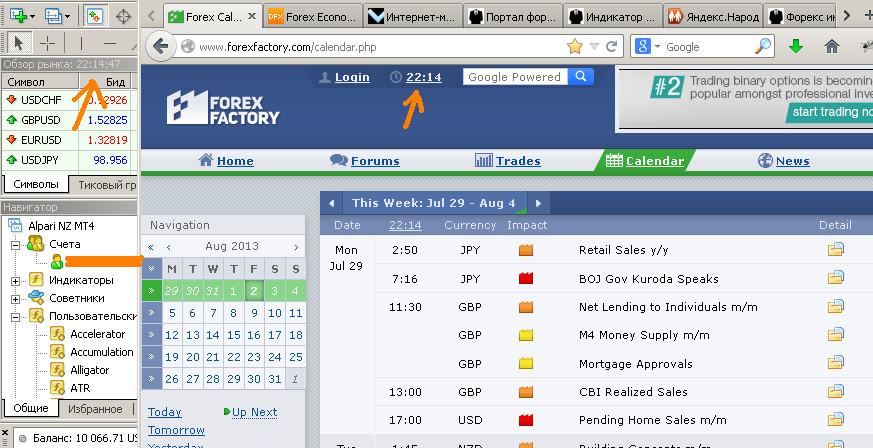This screenshot has width=873, height=448.
Task: Open the Calendar site menu
Action: (x=644, y=161)
